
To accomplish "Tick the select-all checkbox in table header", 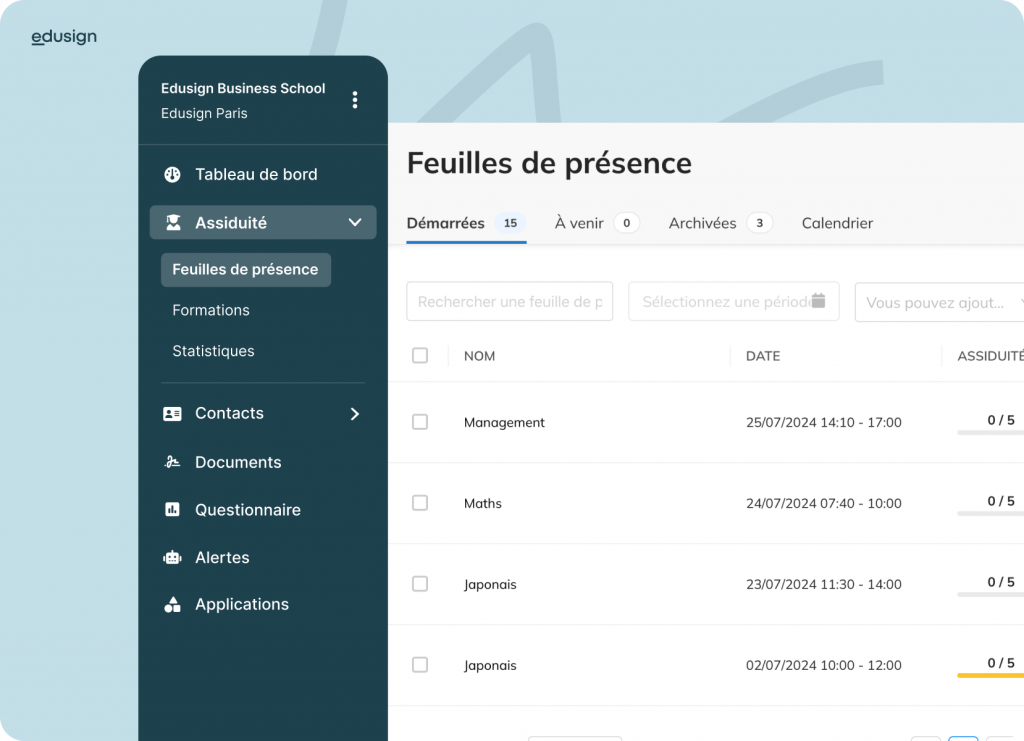I will pos(420,356).
